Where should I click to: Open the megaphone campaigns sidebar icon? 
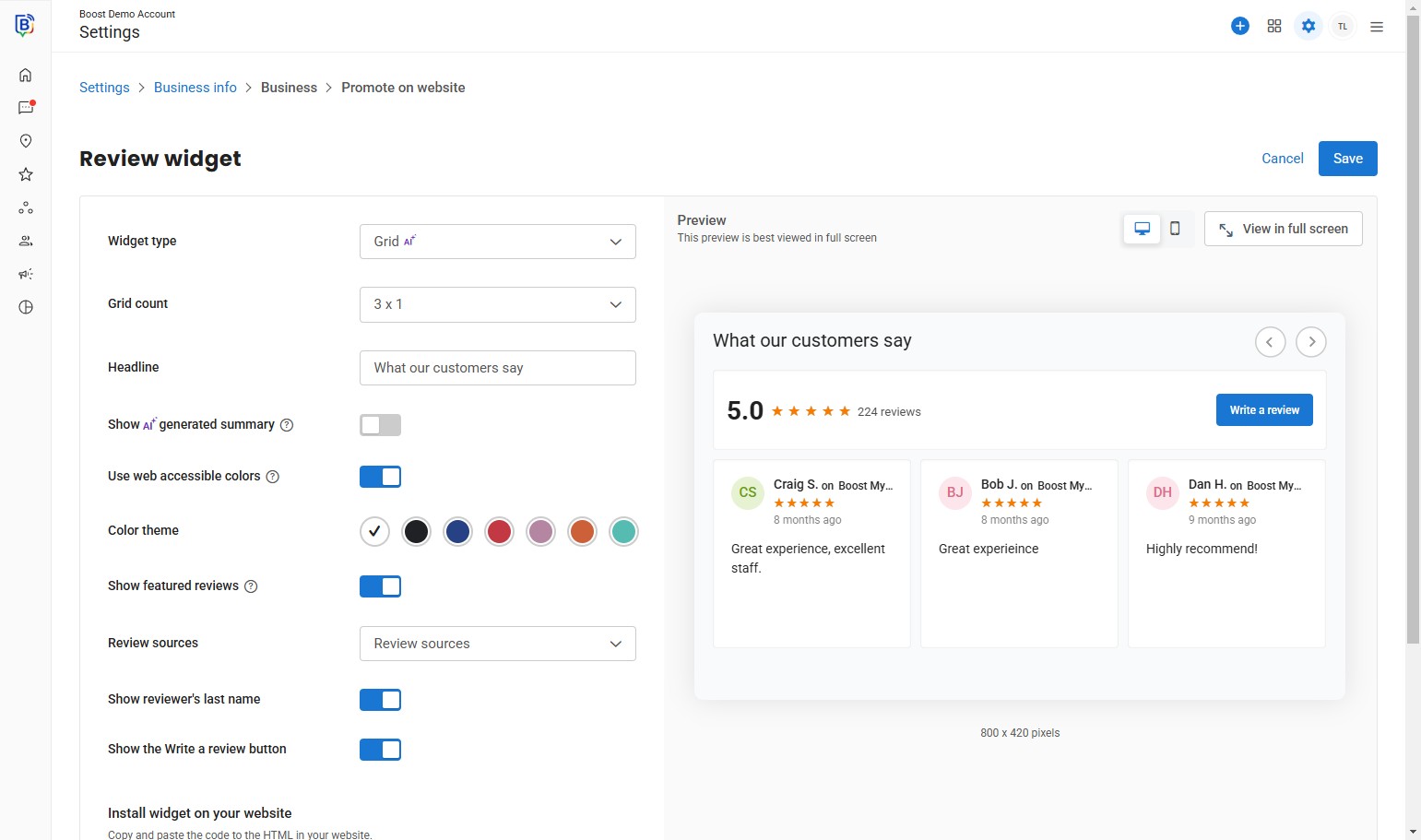point(26,274)
